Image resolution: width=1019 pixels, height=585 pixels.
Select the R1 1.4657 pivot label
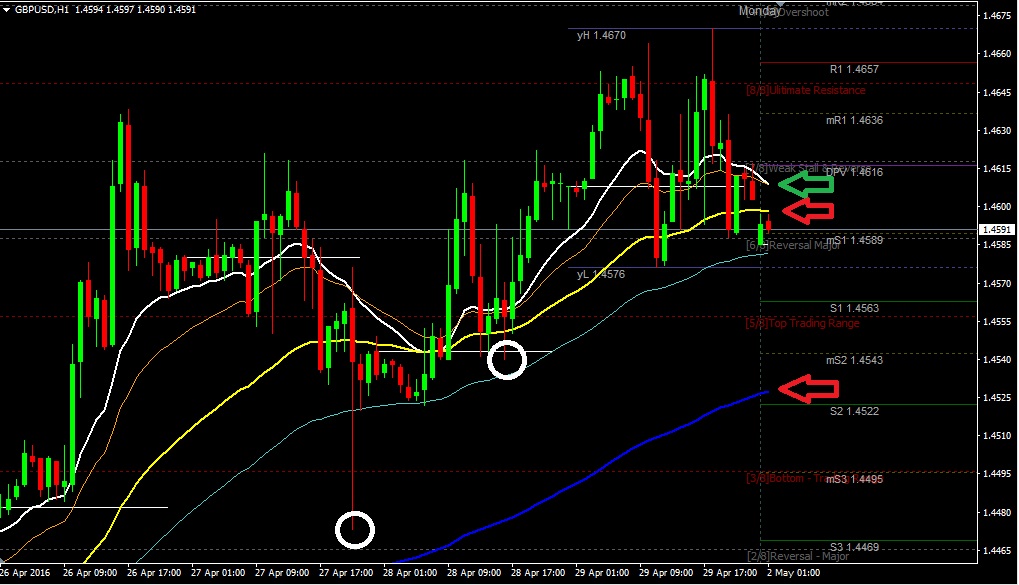click(854, 69)
